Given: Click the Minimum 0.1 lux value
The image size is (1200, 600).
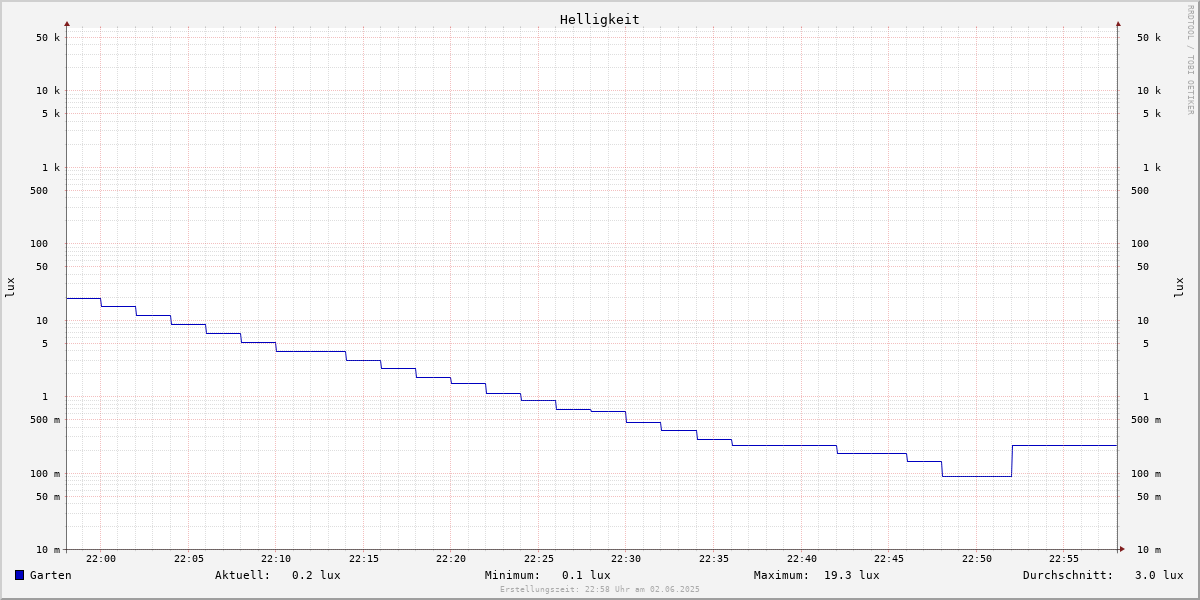Looking at the screenshot, I should coord(586,575).
